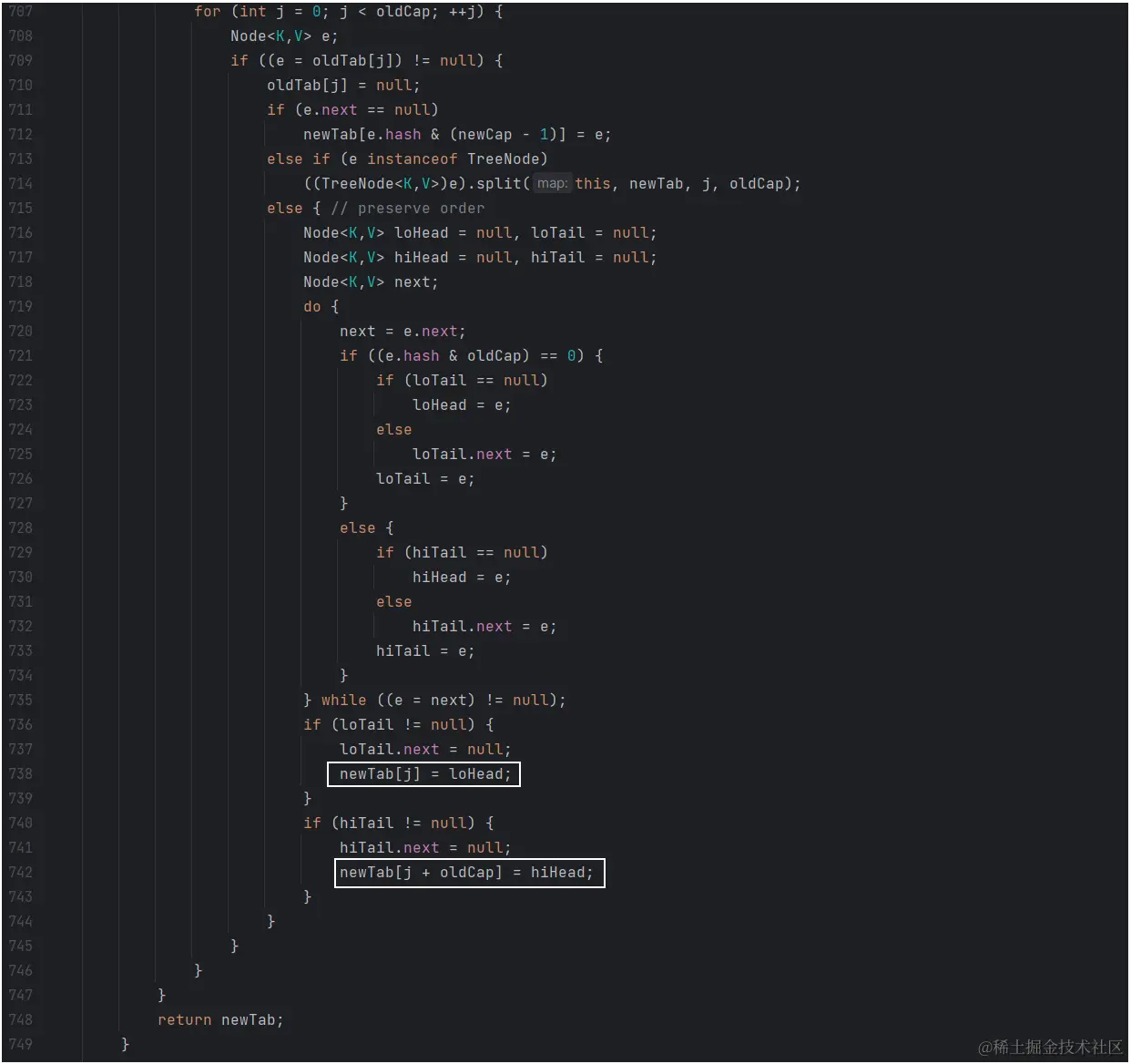1131x1064 pixels.
Task: Click 'loTail = e;' statement
Action: coord(425,479)
